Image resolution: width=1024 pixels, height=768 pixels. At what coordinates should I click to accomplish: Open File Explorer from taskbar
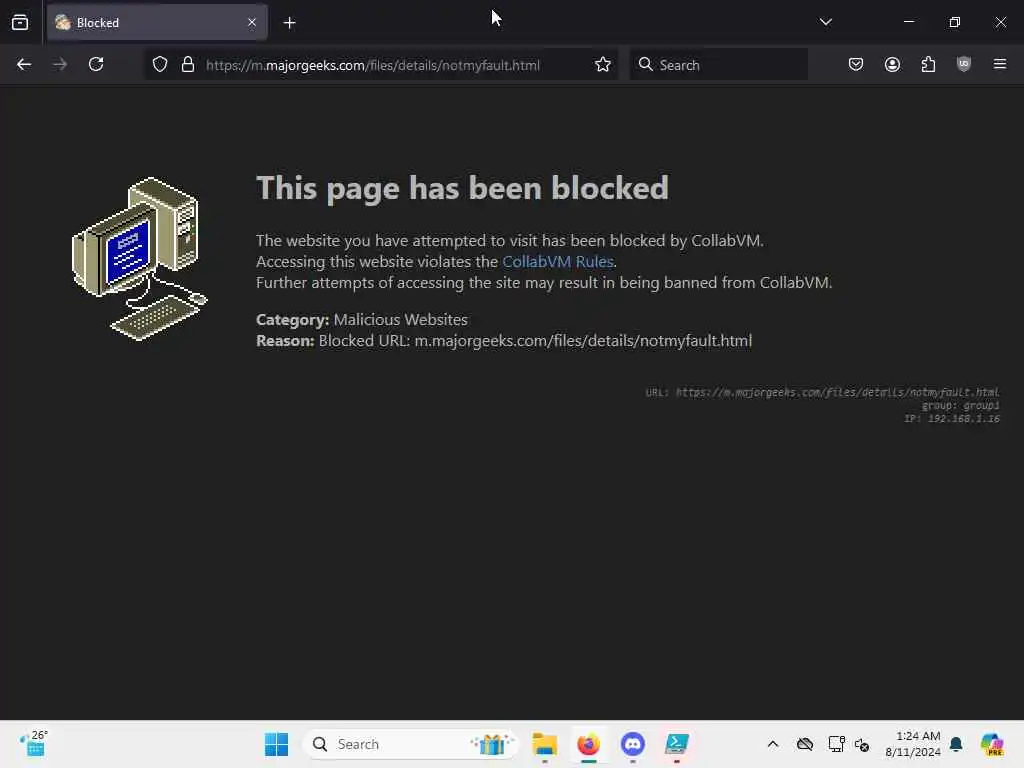[x=545, y=744]
